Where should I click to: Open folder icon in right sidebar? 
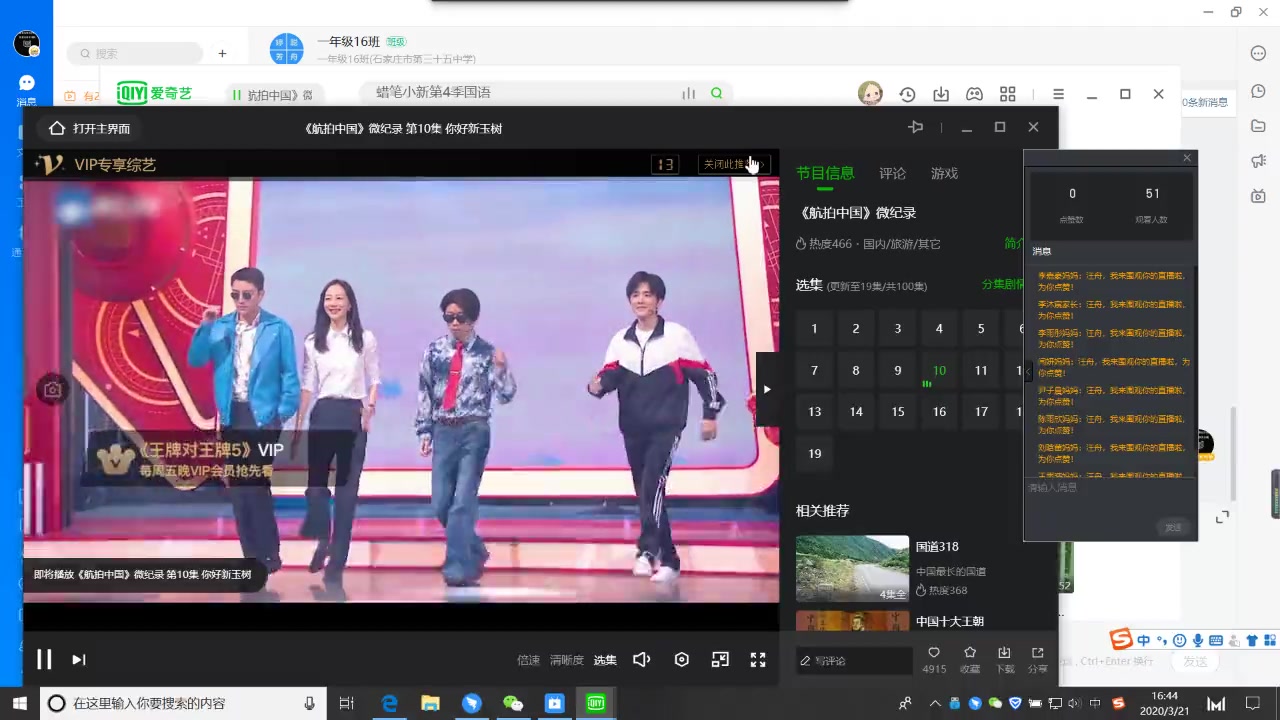[x=1259, y=125]
